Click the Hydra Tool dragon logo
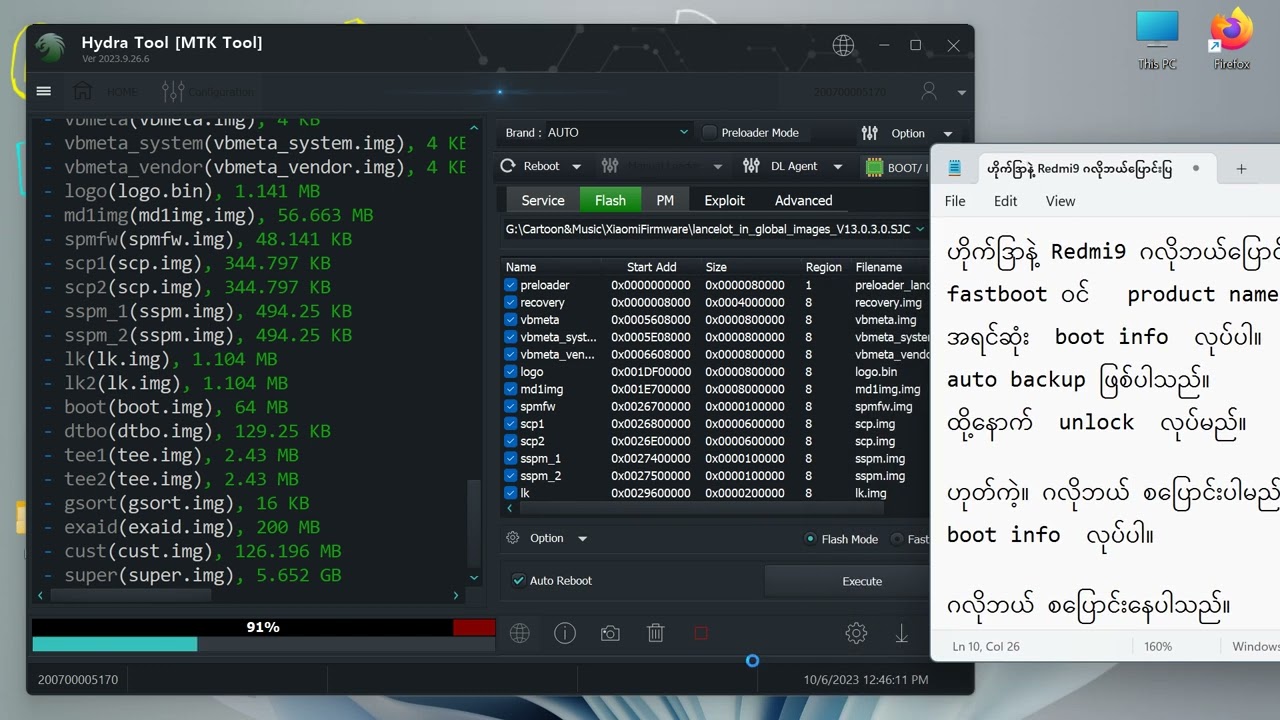1280x720 pixels. coord(50,47)
